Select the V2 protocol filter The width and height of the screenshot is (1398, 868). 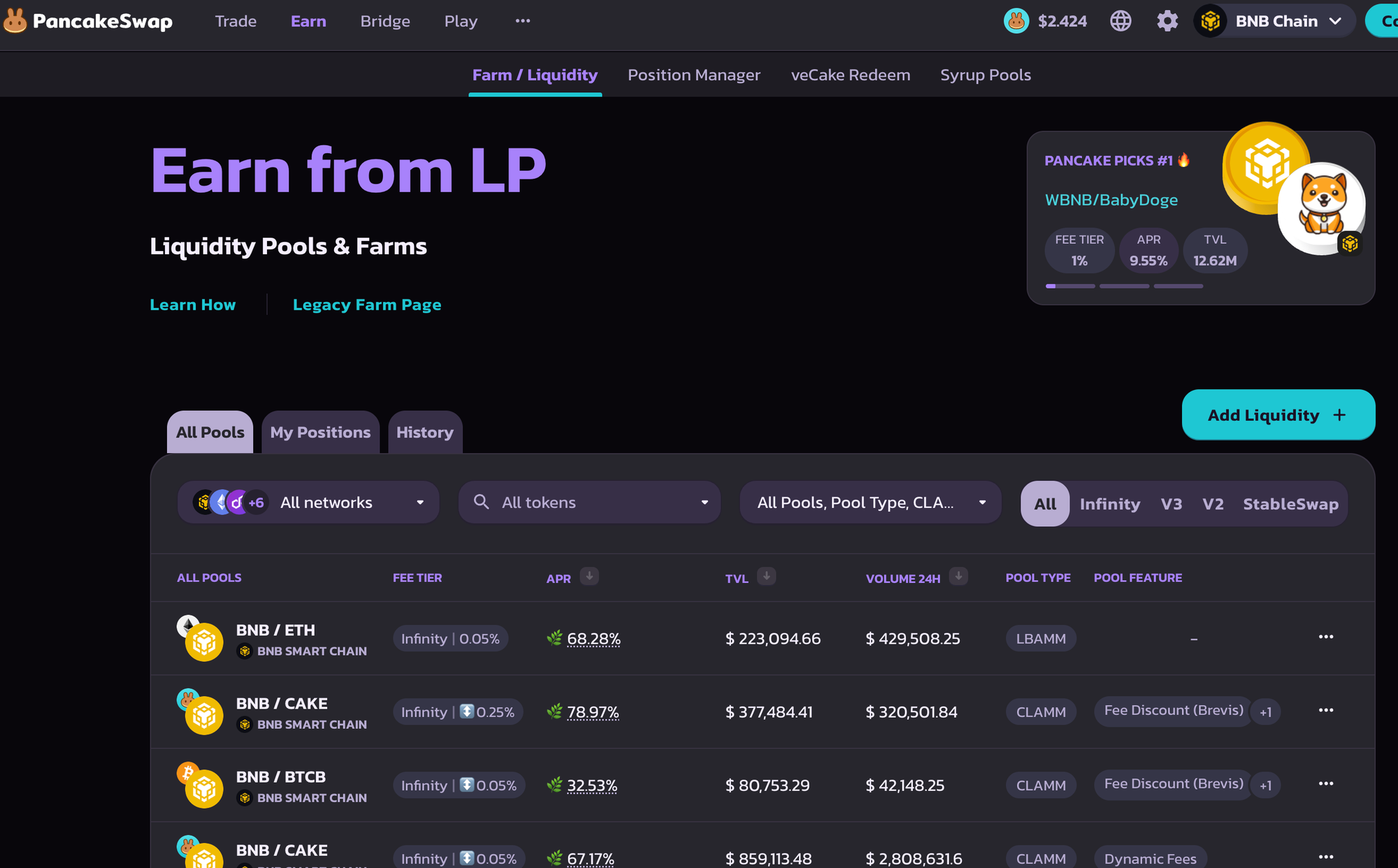click(x=1213, y=503)
